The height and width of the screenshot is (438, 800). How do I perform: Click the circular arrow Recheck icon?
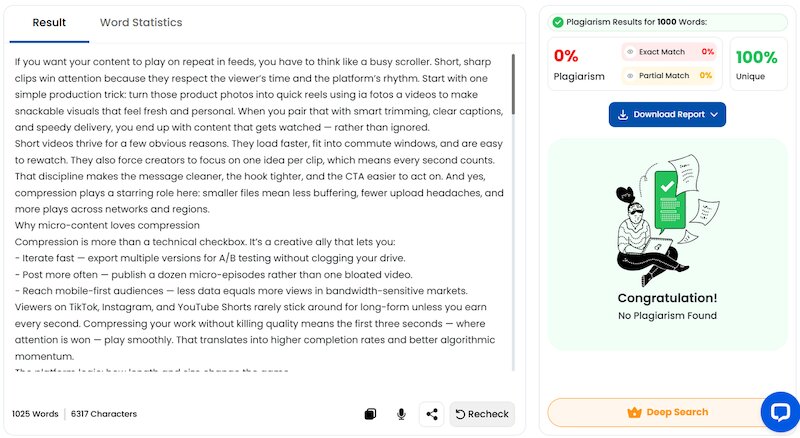pos(461,414)
